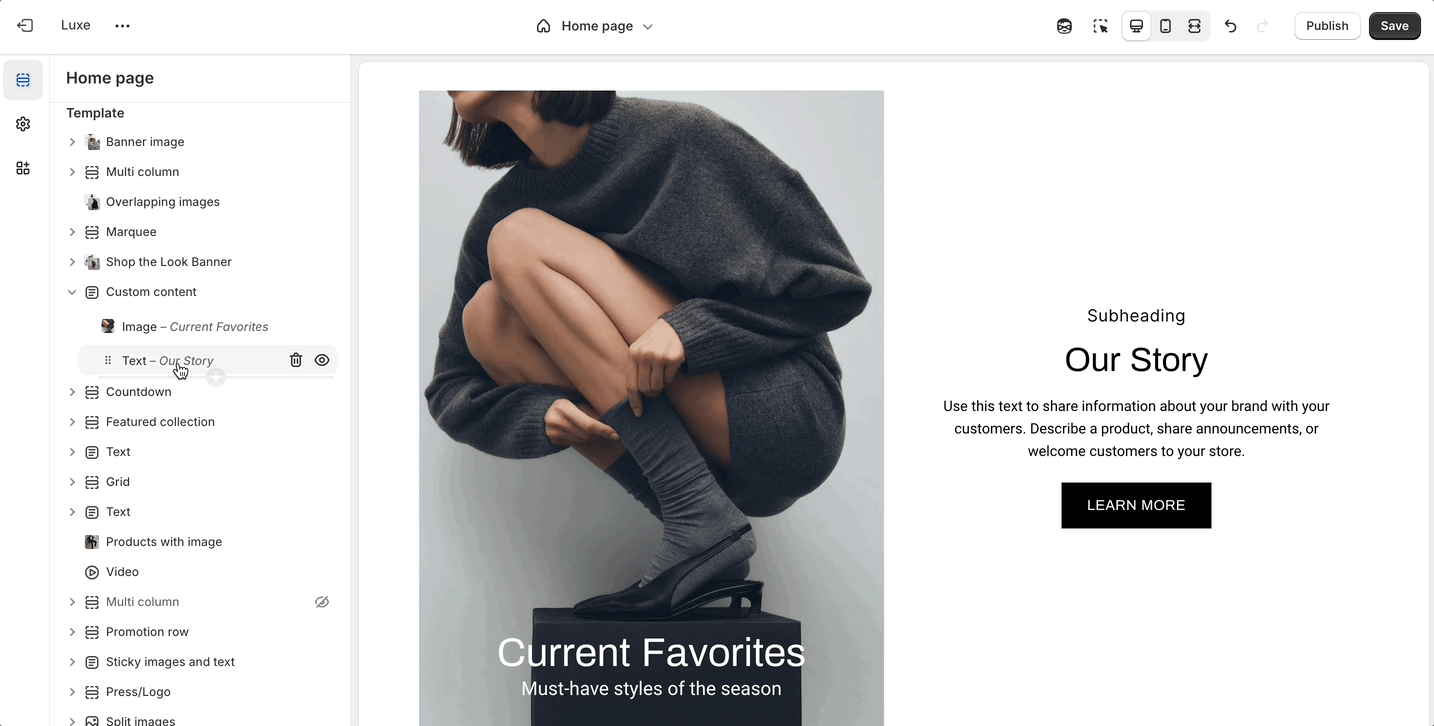Viewport: 1434px width, 726px height.
Task: Click the Publish button
Action: 1327,26
